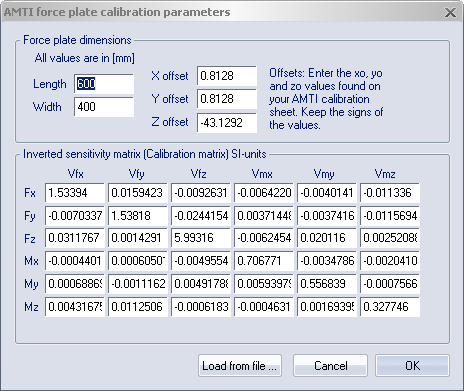Select the Fx Vmz cell -0.011336

pyautogui.click(x=390, y=193)
